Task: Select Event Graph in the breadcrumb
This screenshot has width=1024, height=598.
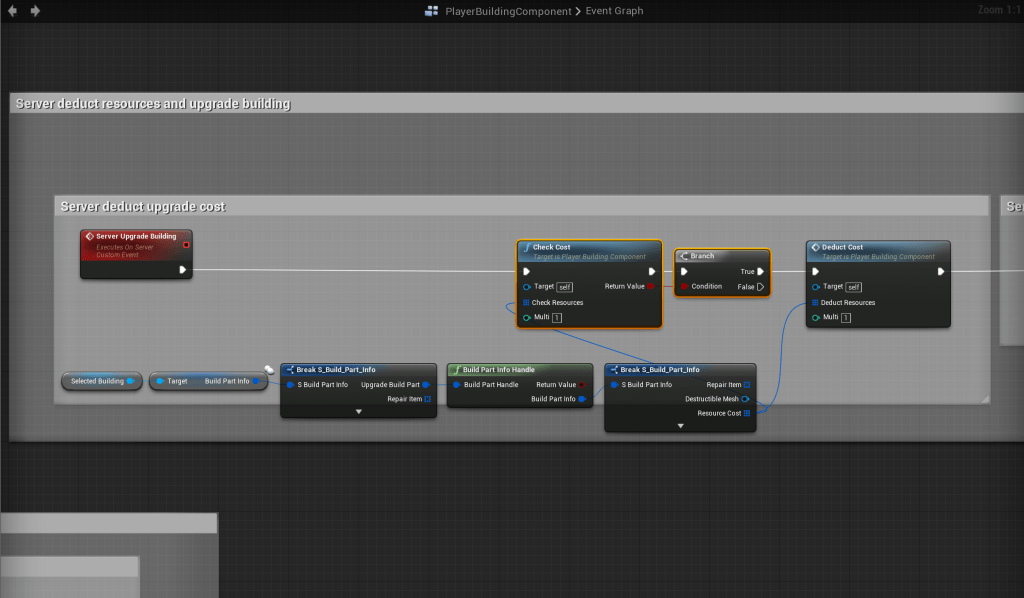Action: (614, 11)
